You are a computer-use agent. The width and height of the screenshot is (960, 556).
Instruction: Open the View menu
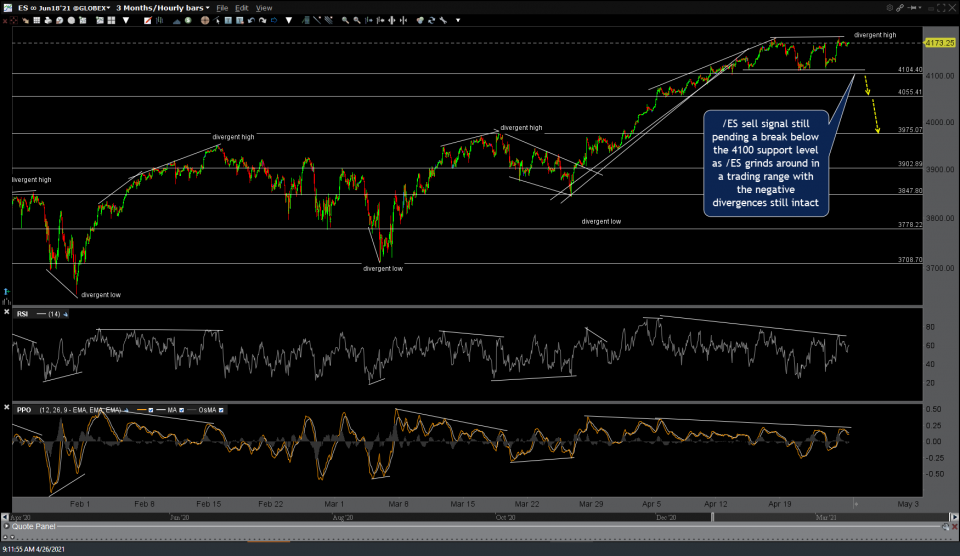click(x=264, y=8)
